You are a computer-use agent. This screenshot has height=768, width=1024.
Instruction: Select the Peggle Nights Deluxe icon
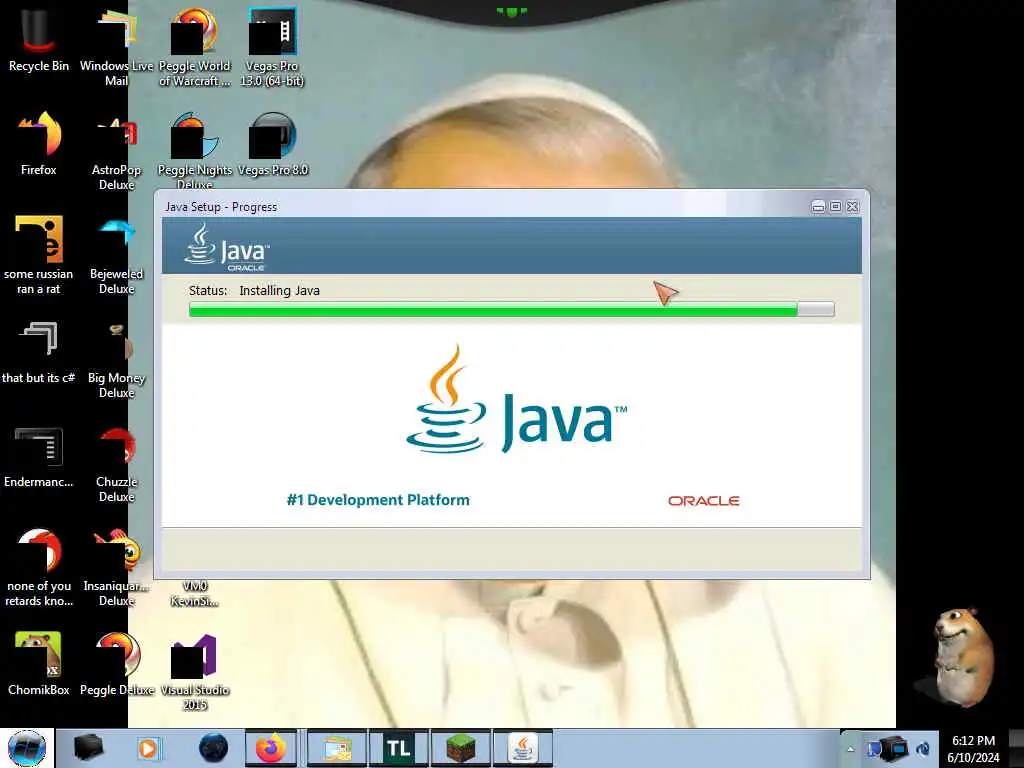tap(195, 150)
